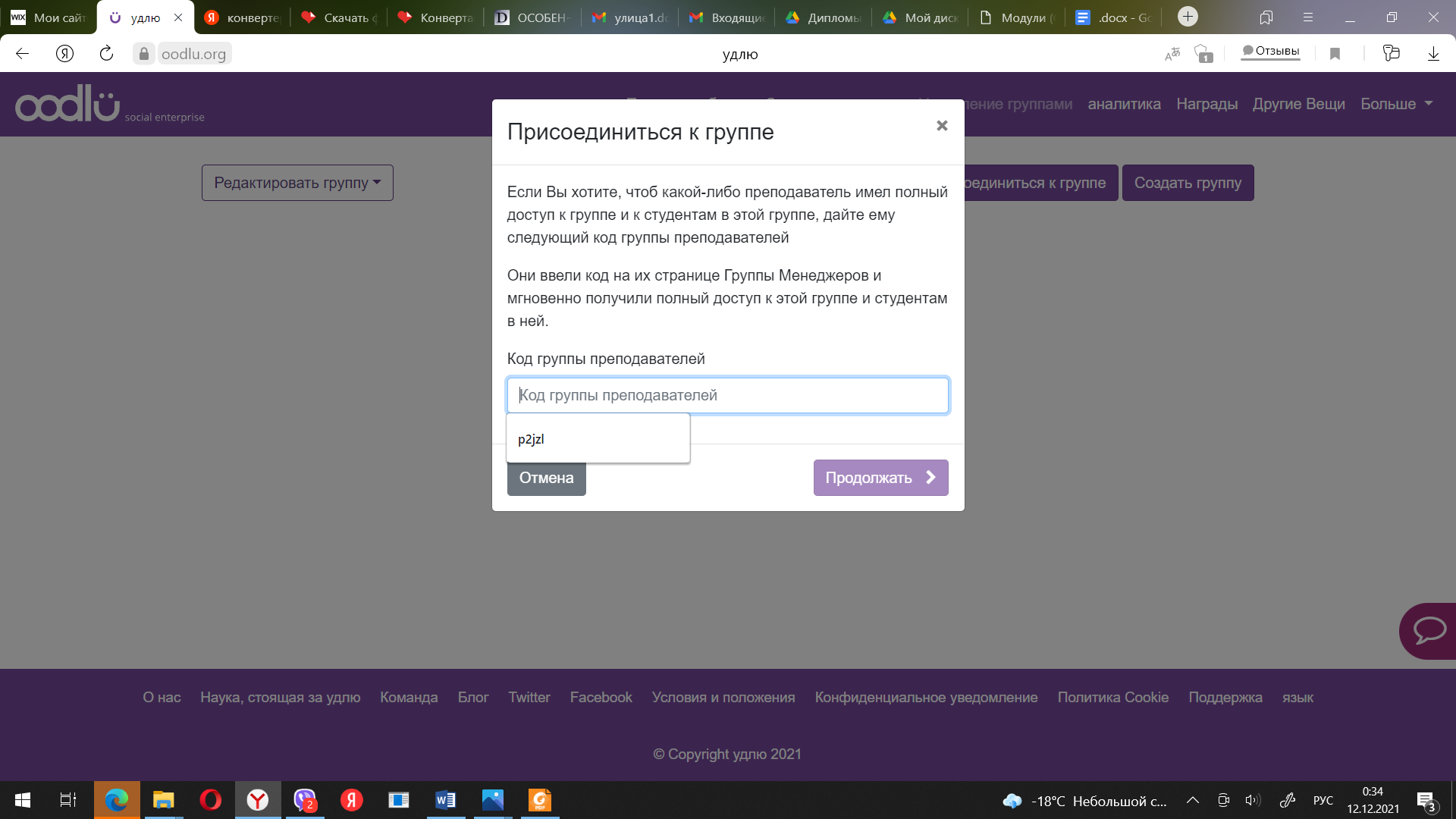Screen dimensions: 1456x819
Task: Open the Политика Cookie footer link
Action: tap(1112, 697)
